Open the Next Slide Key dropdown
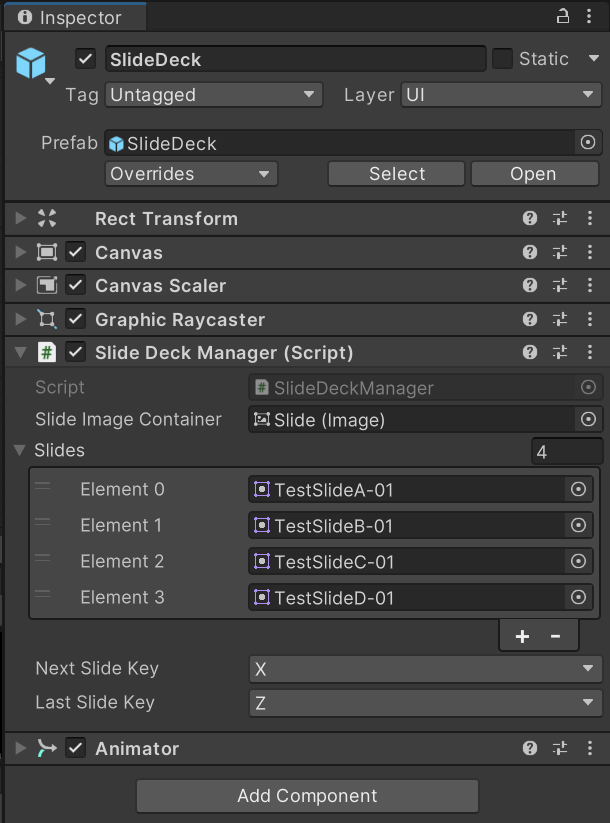This screenshot has height=823, width=610. (425, 669)
